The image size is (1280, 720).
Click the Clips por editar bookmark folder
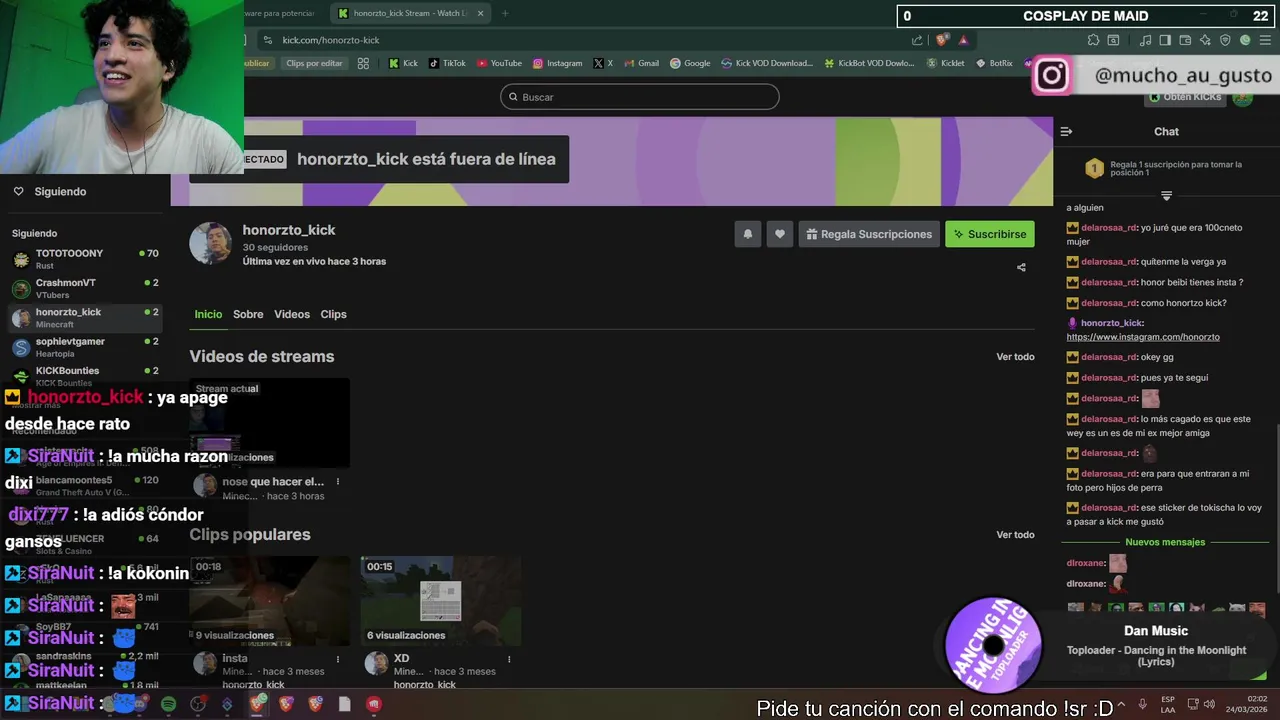coord(314,63)
